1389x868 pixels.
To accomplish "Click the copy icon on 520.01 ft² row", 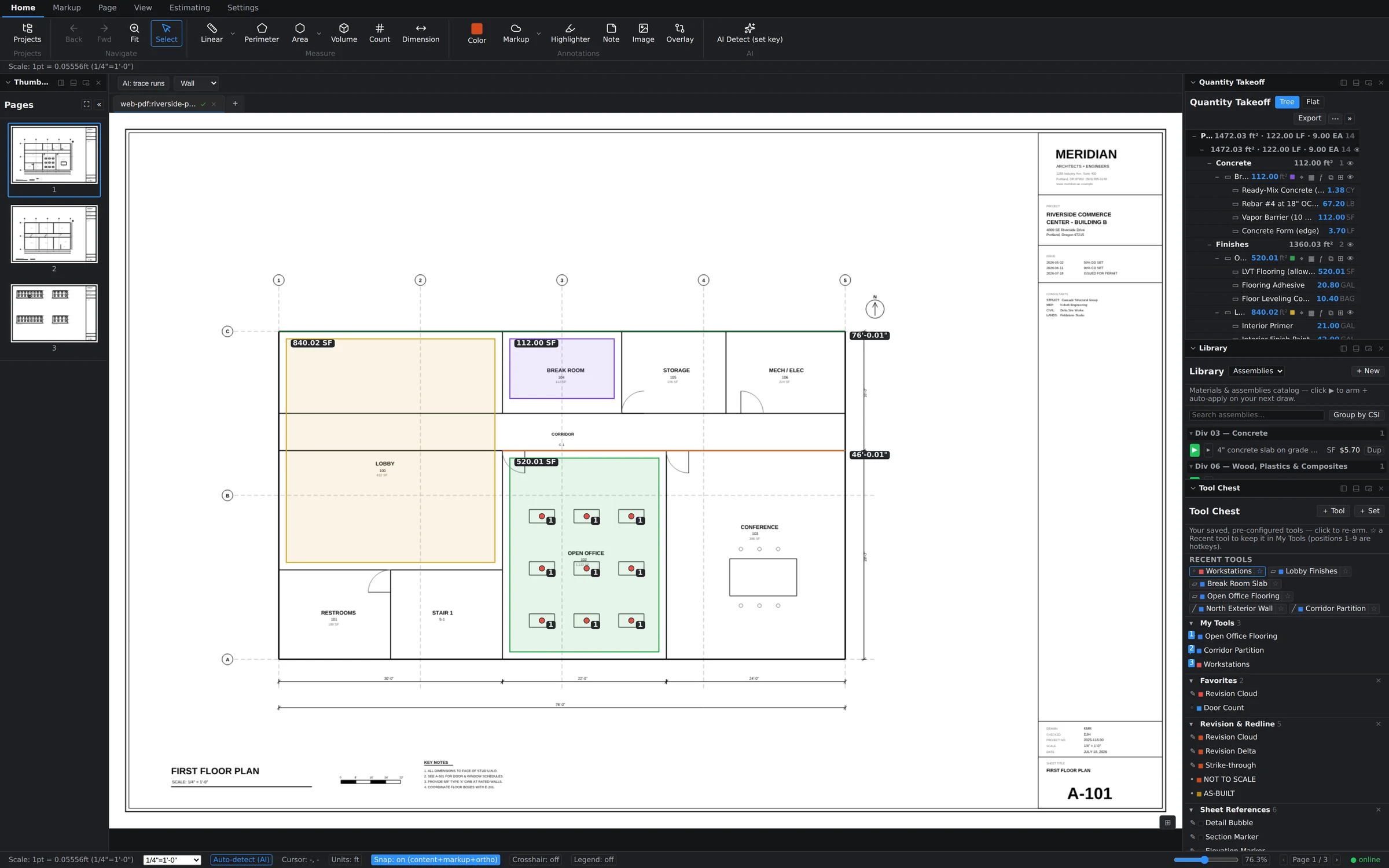I will (x=1331, y=259).
